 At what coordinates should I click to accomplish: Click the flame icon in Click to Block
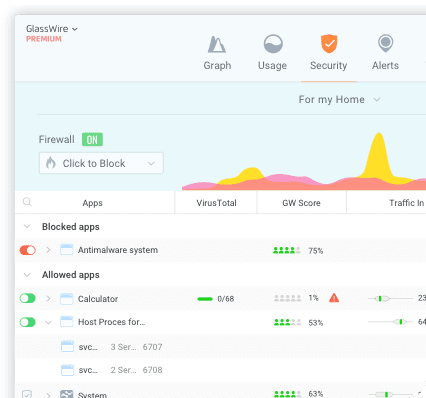pyautogui.click(x=51, y=163)
